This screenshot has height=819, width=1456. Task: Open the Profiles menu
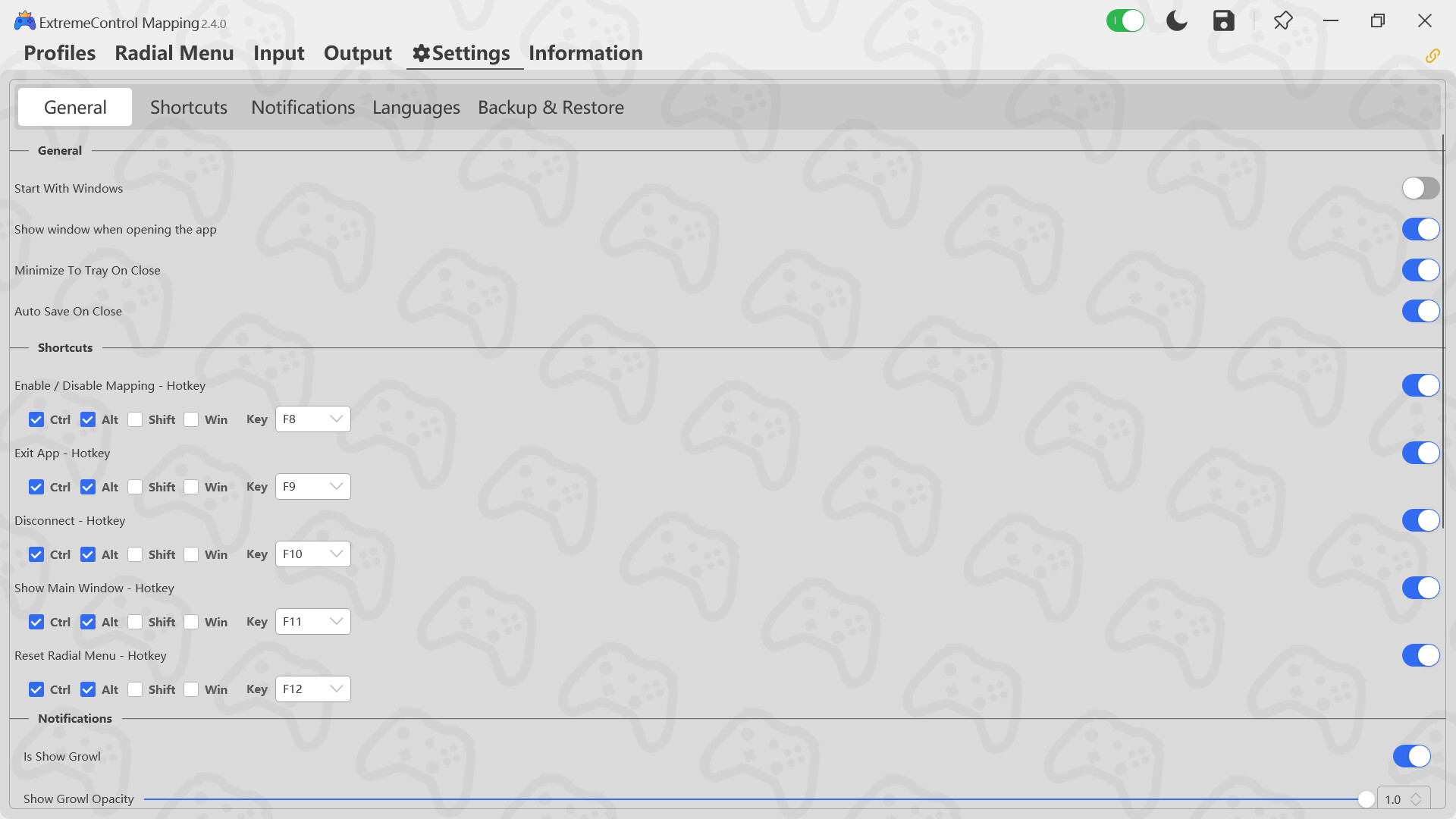click(60, 53)
